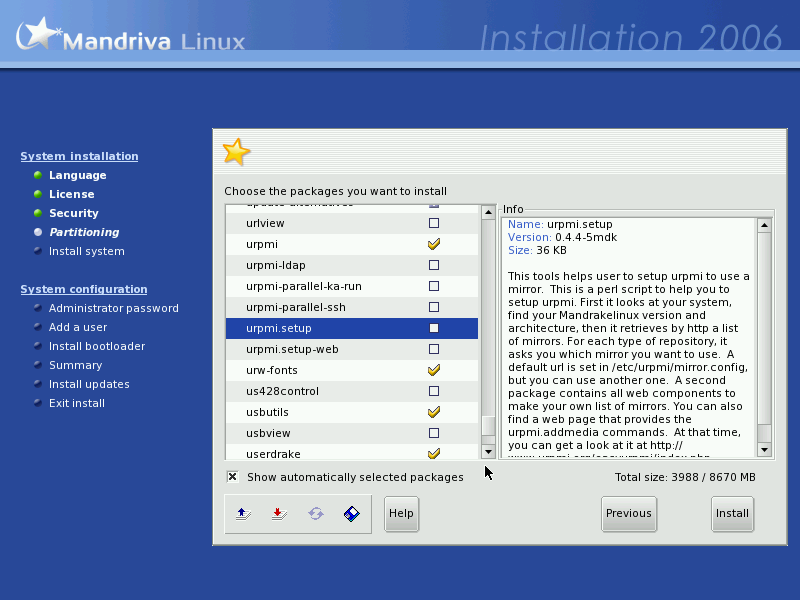The width and height of the screenshot is (800, 600).
Task: Click the load package selection icon (blue up arrow)
Action: [x=243, y=513]
